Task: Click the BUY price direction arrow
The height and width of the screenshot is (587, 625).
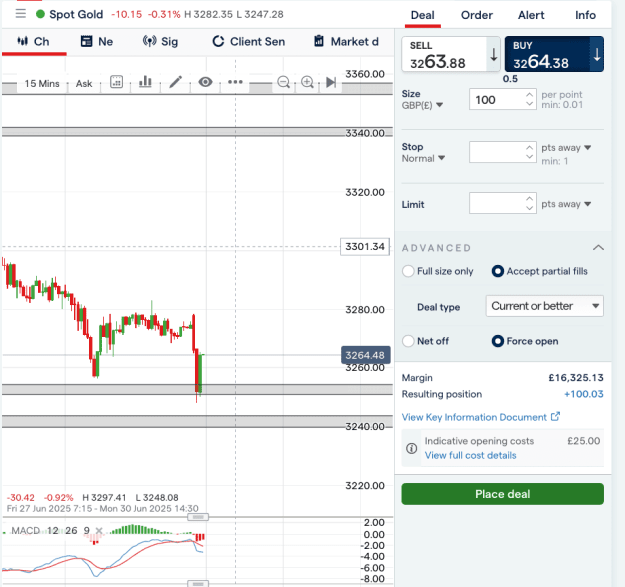Action: 597,54
